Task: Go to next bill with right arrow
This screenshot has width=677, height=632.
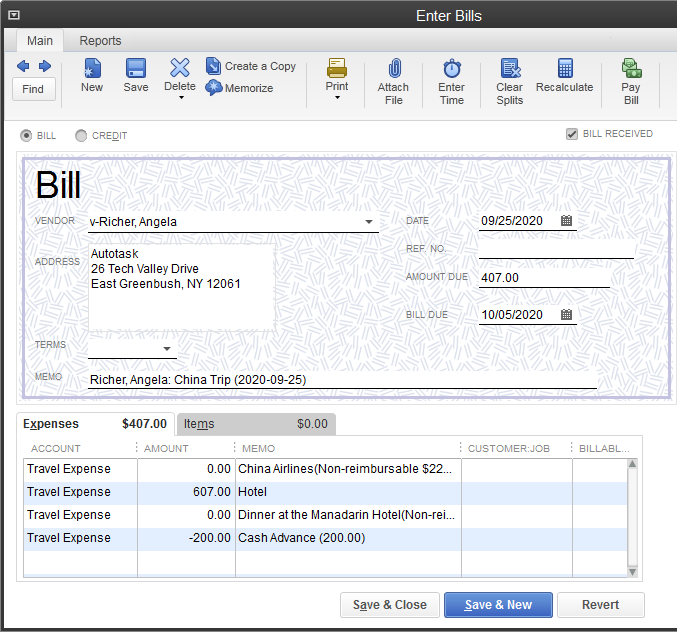Action: (x=45, y=66)
